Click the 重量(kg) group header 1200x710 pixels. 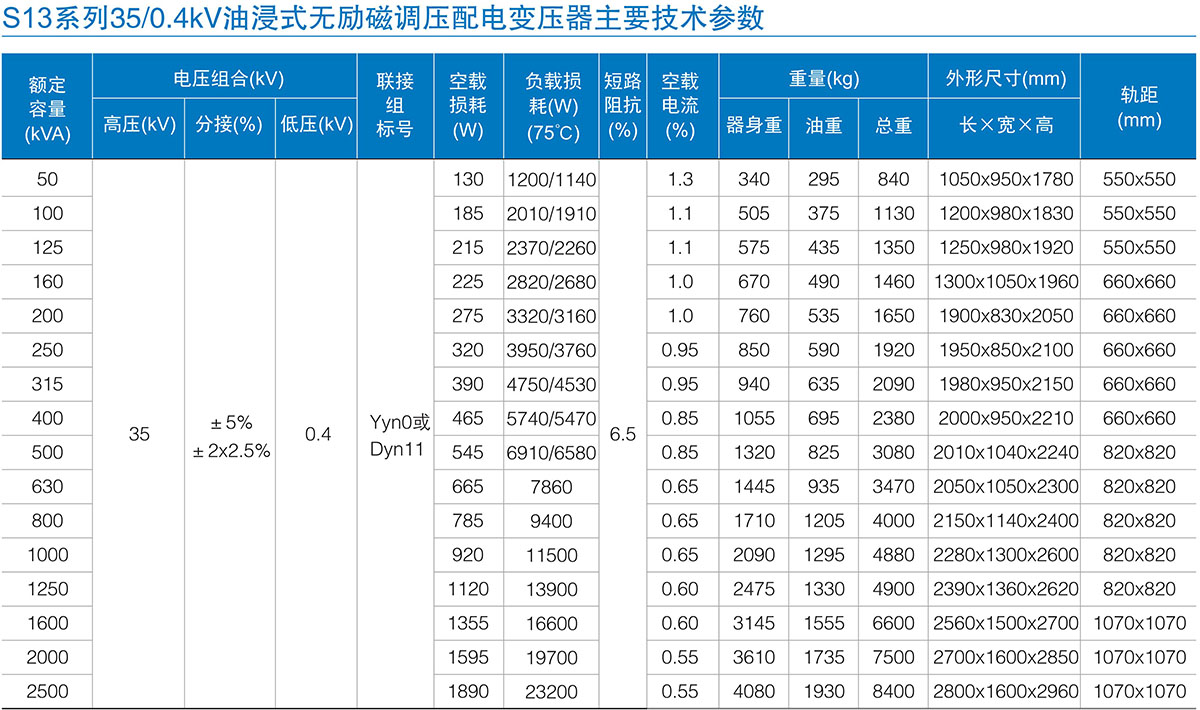[823, 78]
